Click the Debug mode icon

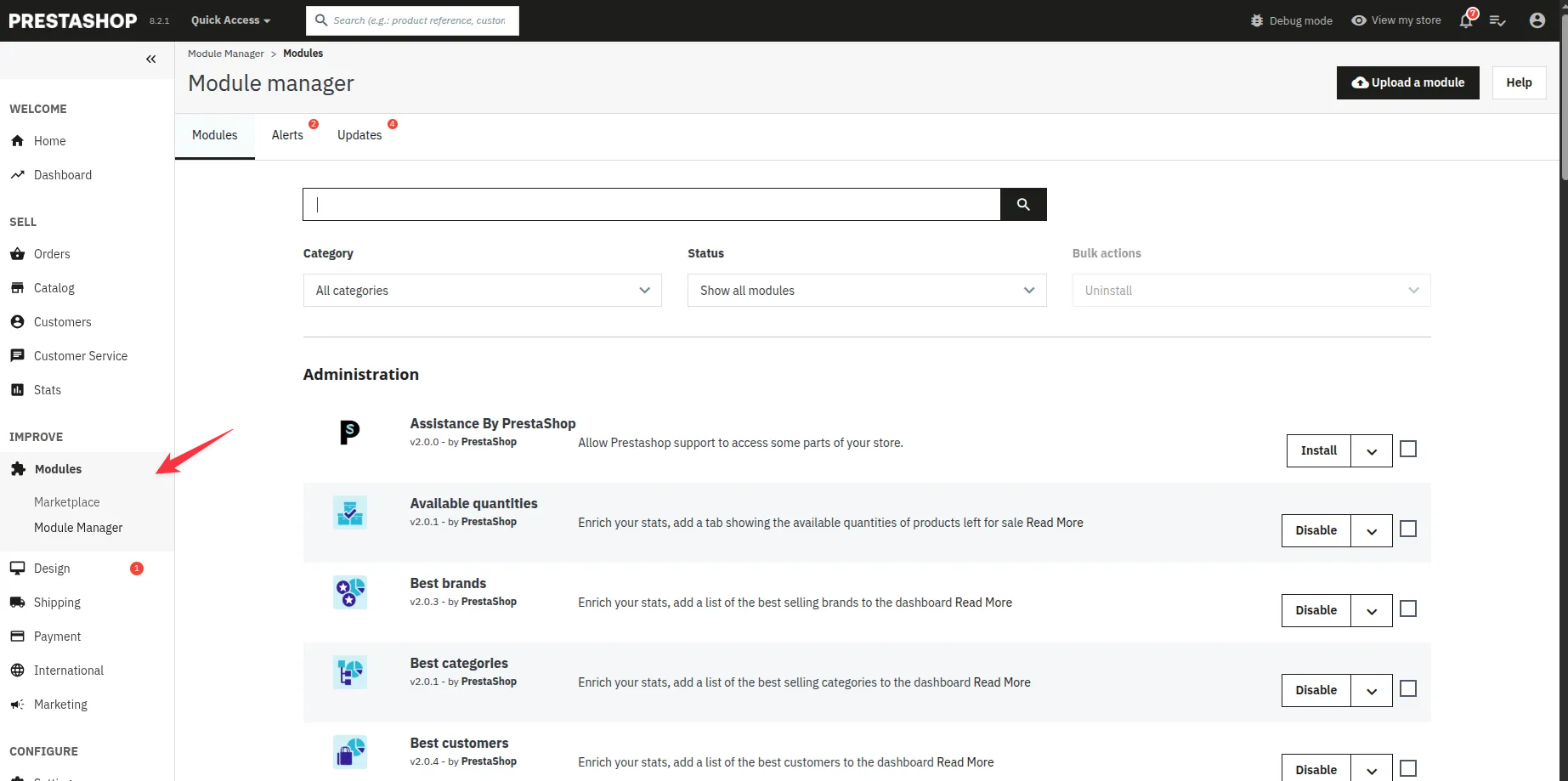click(1257, 20)
